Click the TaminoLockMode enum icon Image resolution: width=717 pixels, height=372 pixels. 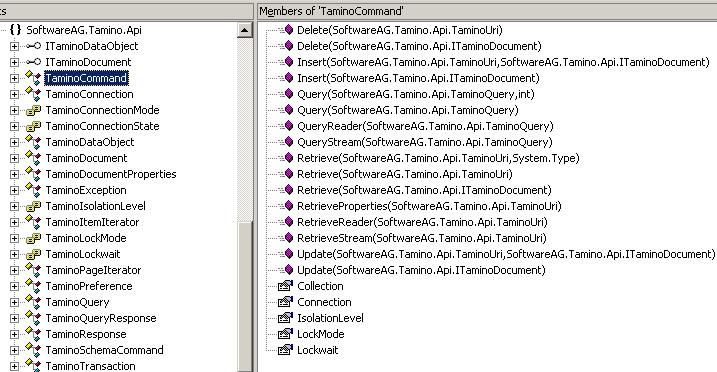pos(33,238)
